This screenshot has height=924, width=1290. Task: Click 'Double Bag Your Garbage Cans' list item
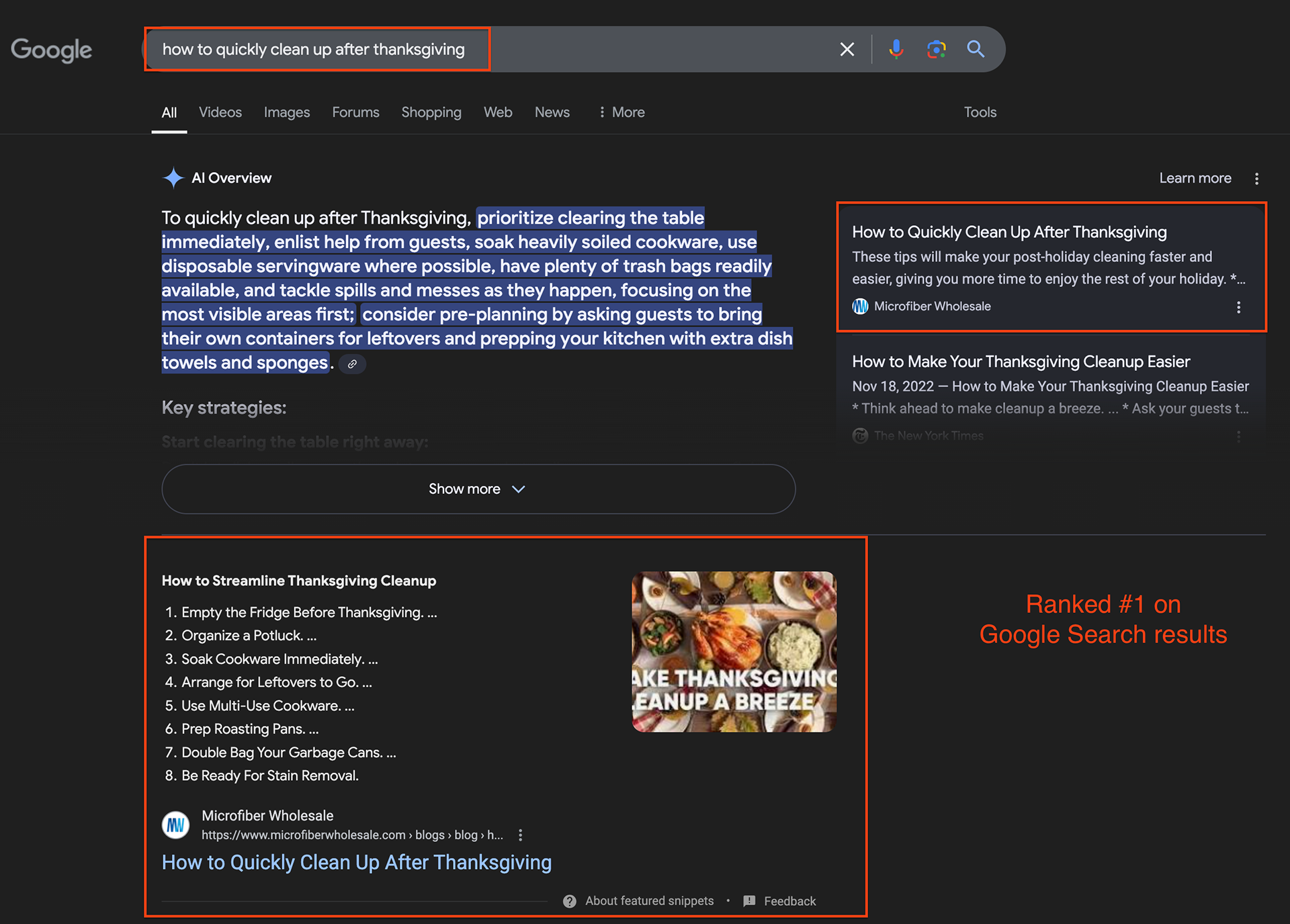(289, 753)
